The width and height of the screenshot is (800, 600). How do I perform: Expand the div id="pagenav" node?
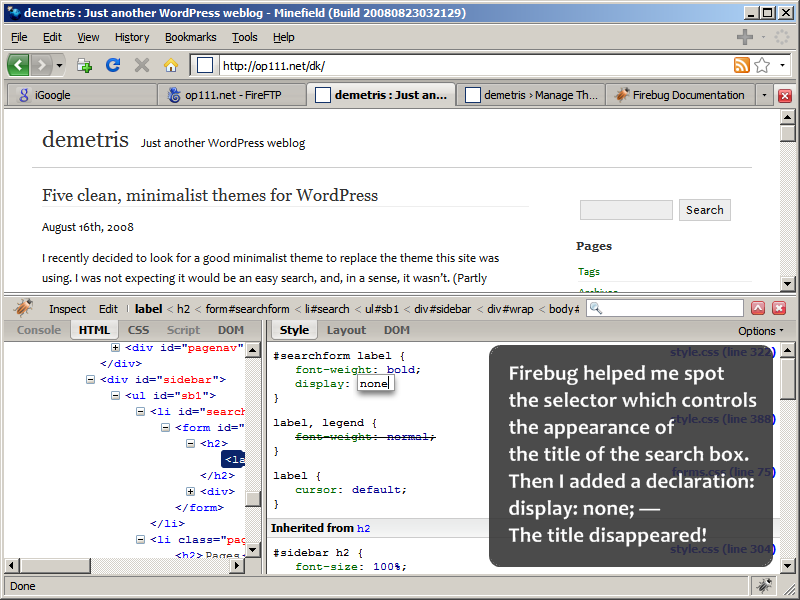[115, 347]
